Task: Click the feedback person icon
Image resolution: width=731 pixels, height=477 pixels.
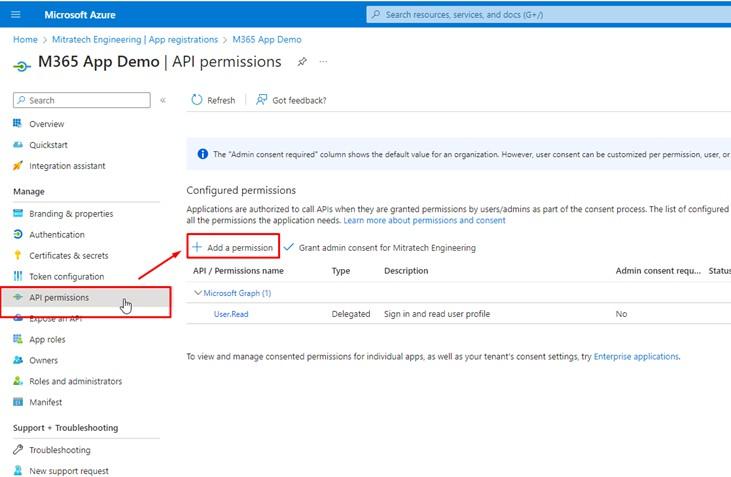Action: [x=261, y=100]
